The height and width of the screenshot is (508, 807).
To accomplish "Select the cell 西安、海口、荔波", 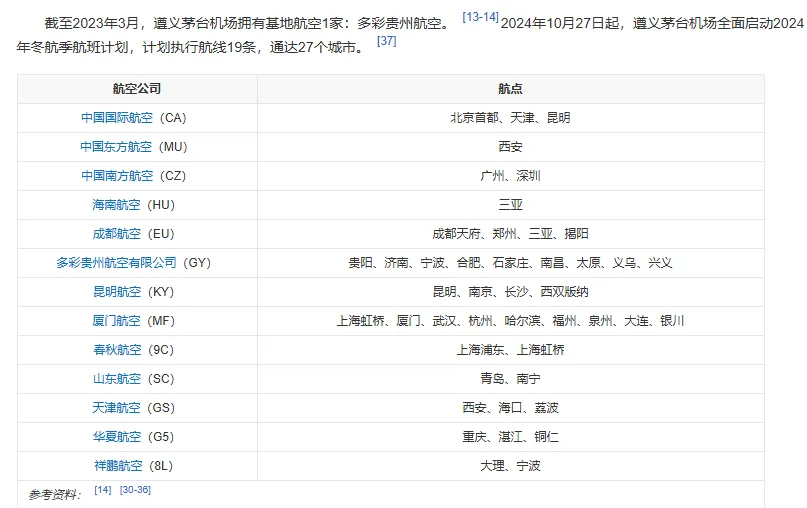I will pyautogui.click(x=511, y=408).
